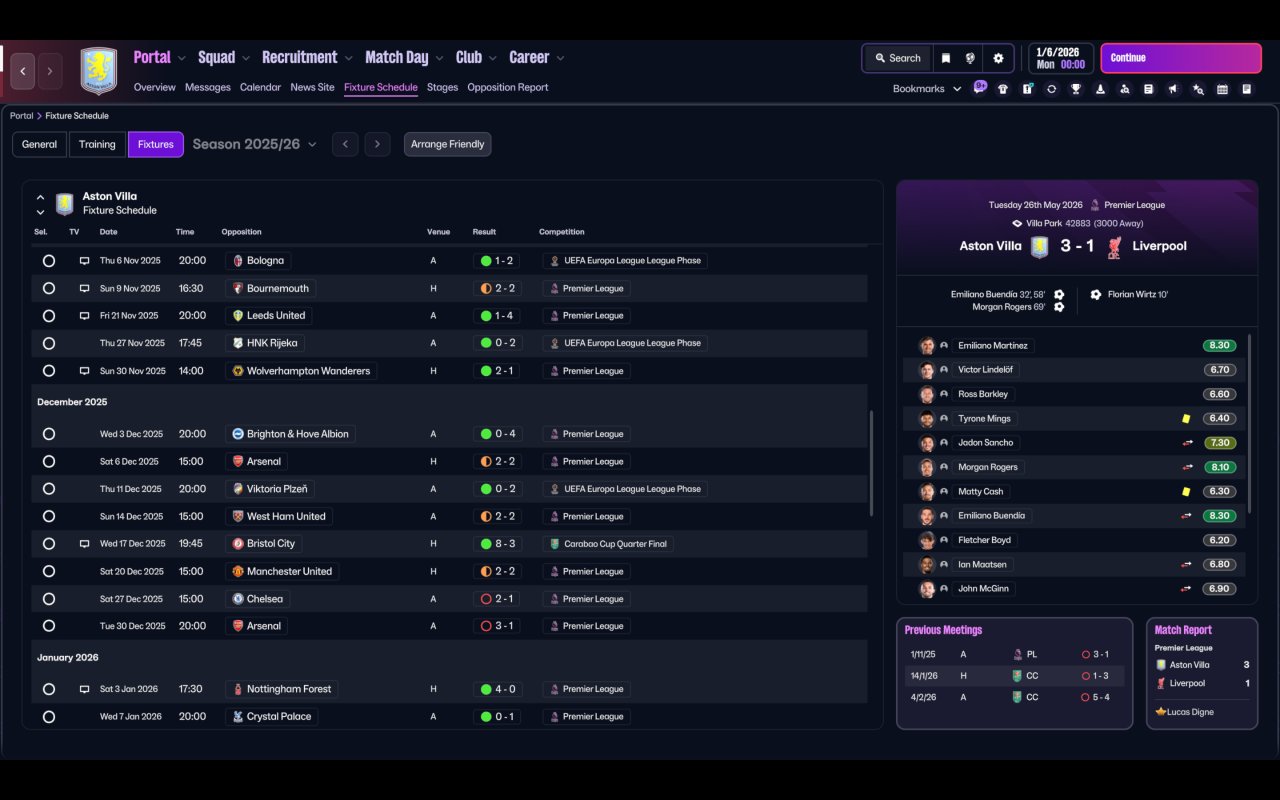Screen dimensions: 1280x800
Task: Open the player search icon in bookmarks bar
Action: [x=1124, y=89]
